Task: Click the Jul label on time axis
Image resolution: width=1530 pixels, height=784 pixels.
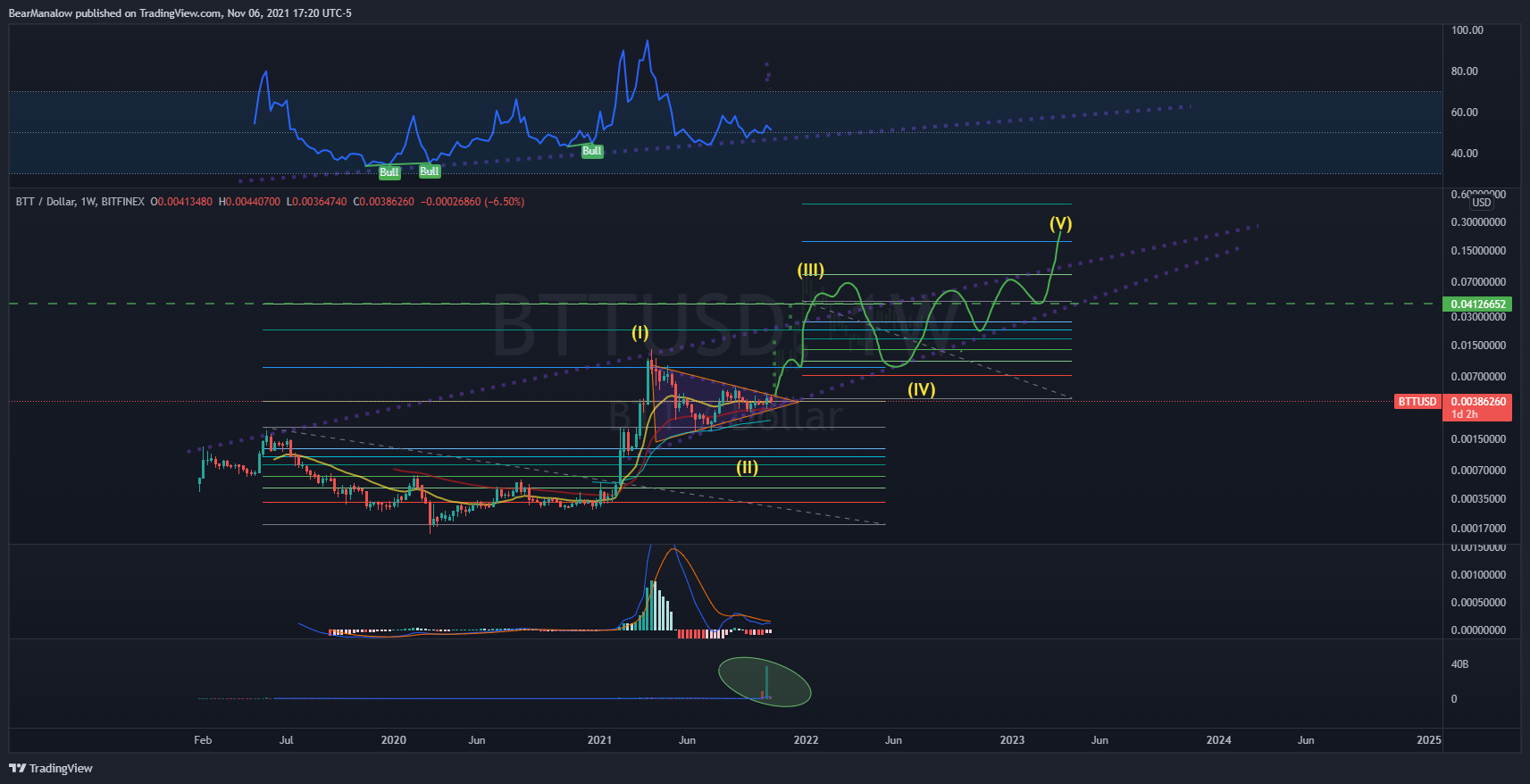Action: (x=287, y=740)
